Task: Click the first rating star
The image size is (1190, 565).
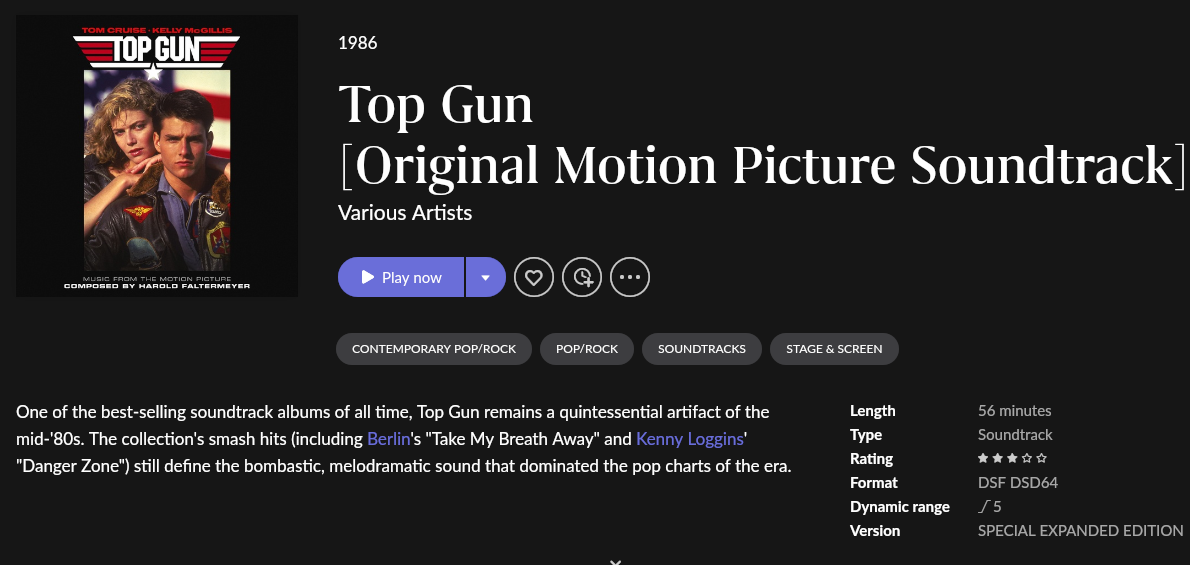Action: [983, 459]
